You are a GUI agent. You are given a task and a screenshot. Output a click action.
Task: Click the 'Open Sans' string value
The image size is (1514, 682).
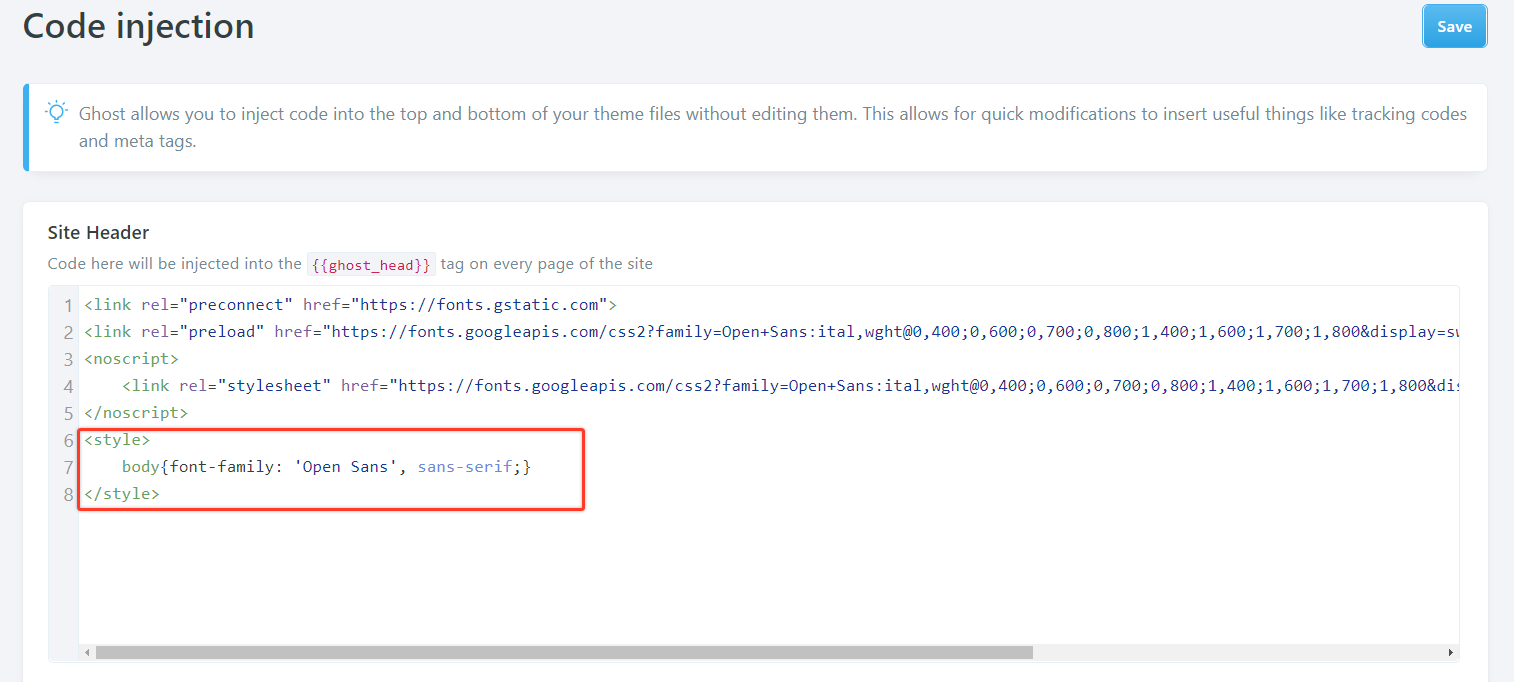point(346,467)
